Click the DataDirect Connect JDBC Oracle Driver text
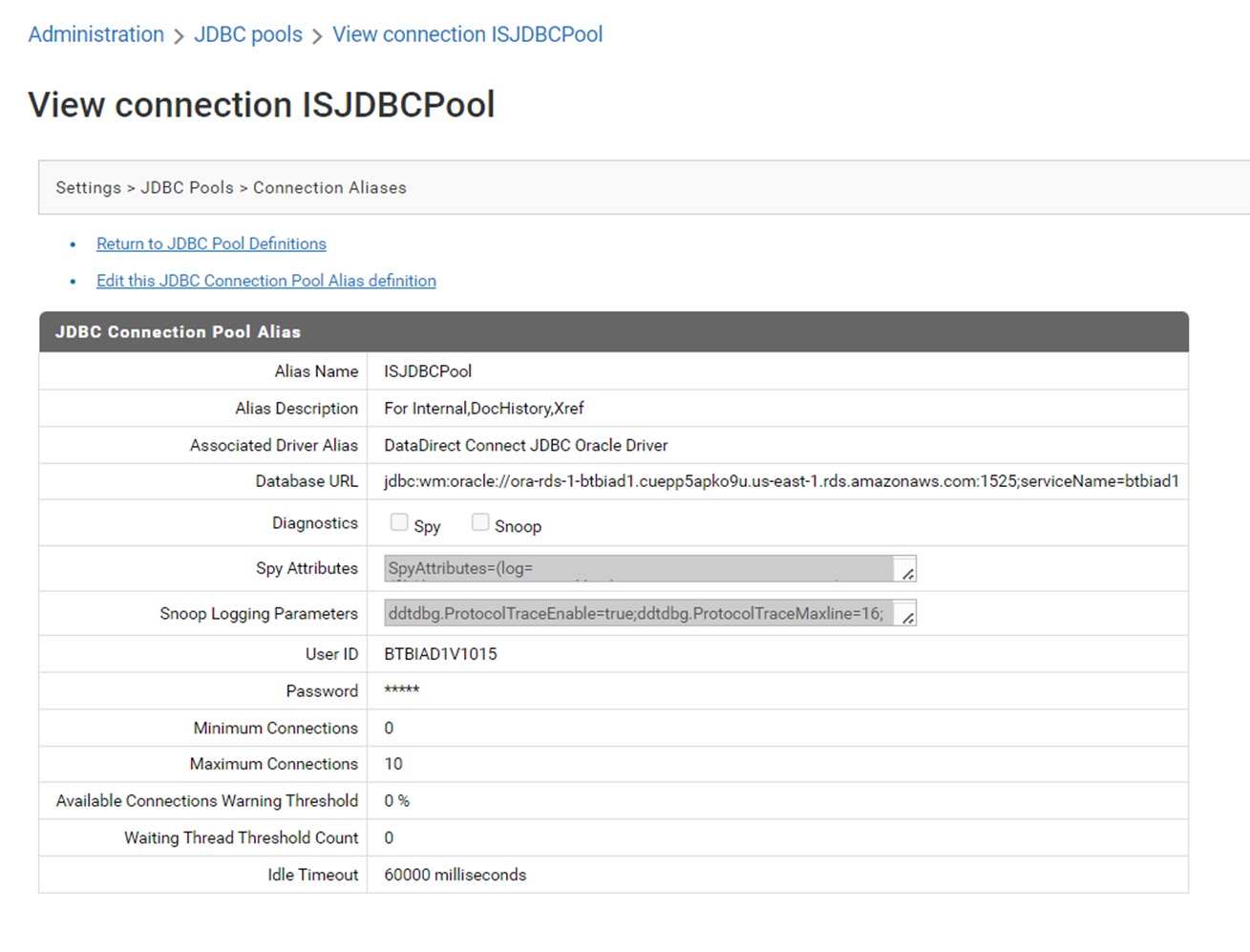This screenshot has height=952, width=1250. [525, 445]
